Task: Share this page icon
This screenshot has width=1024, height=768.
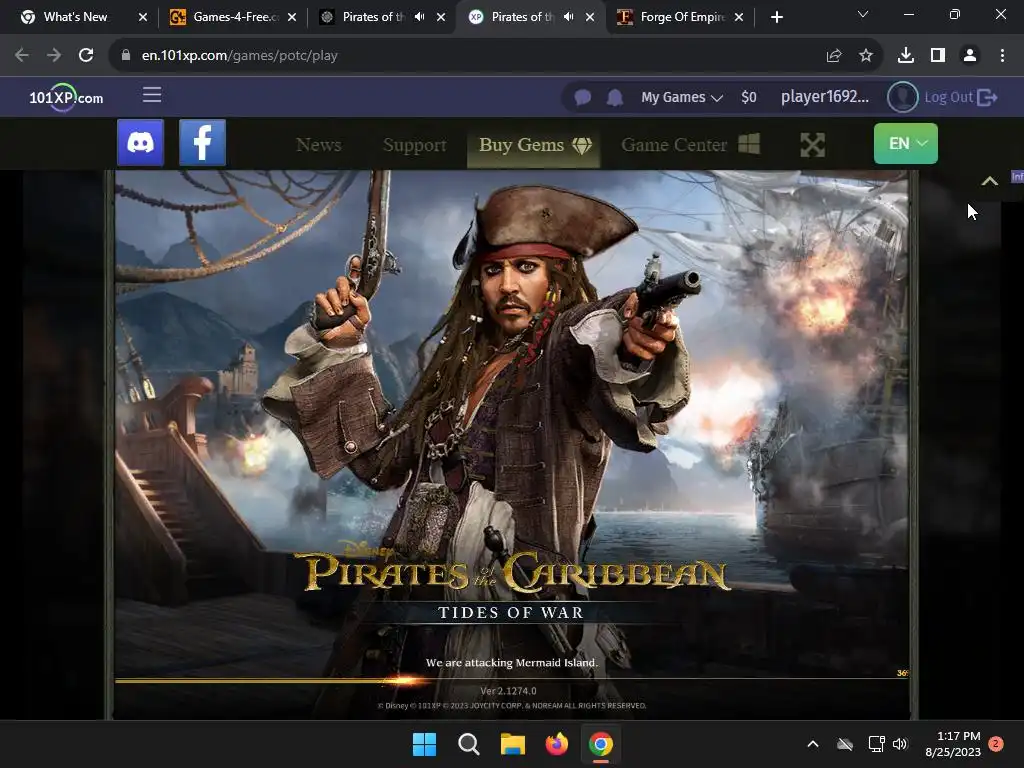Action: pos(833,56)
